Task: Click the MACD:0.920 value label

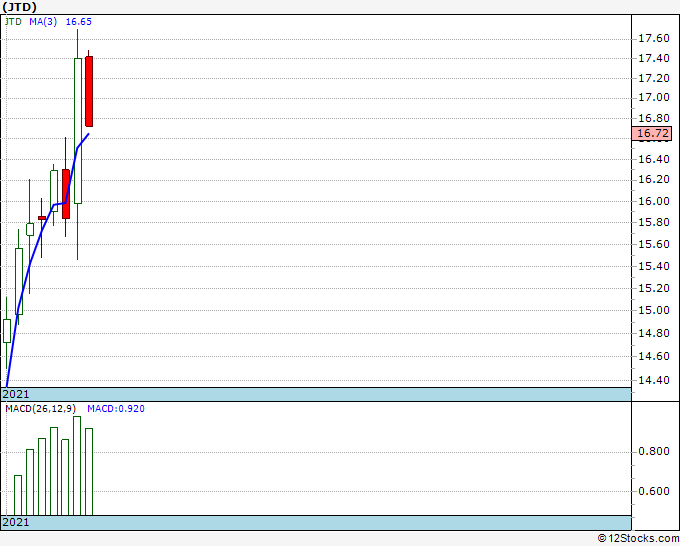Action: (x=116, y=409)
